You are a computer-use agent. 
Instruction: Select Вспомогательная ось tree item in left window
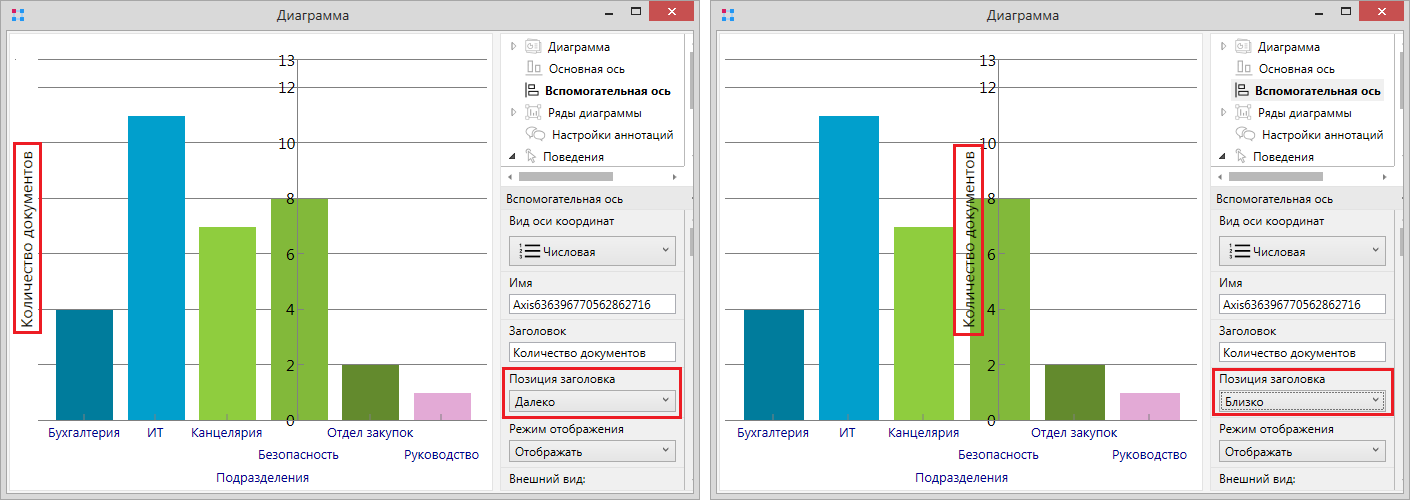[608, 91]
